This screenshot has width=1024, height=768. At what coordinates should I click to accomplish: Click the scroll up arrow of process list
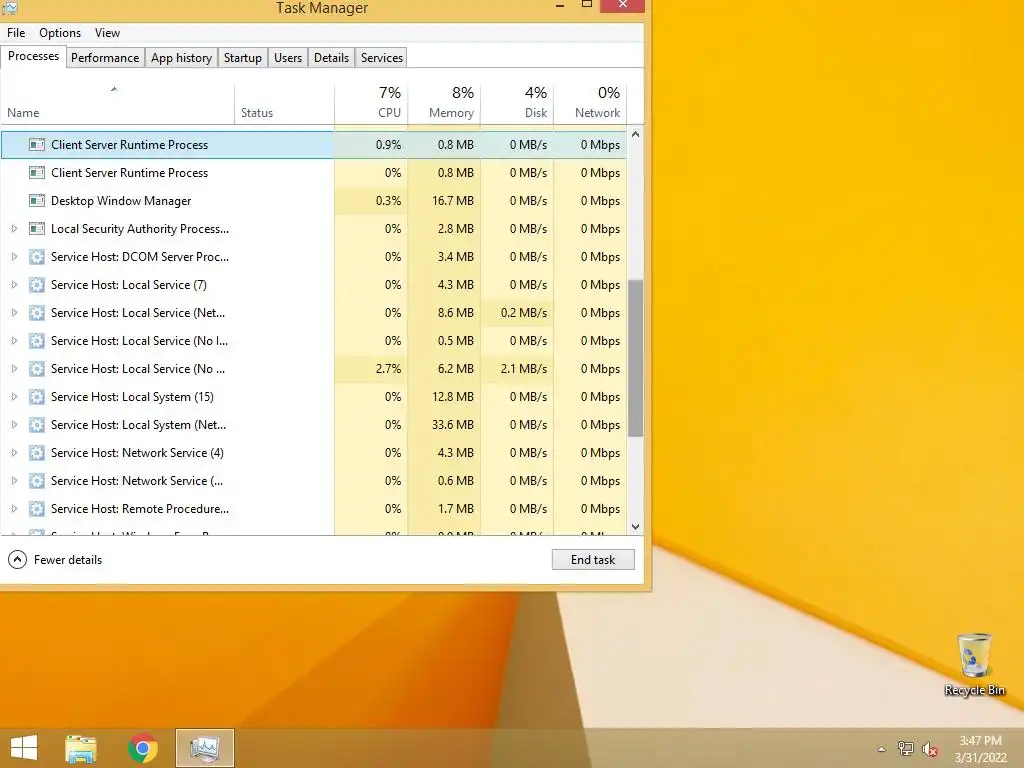click(635, 134)
